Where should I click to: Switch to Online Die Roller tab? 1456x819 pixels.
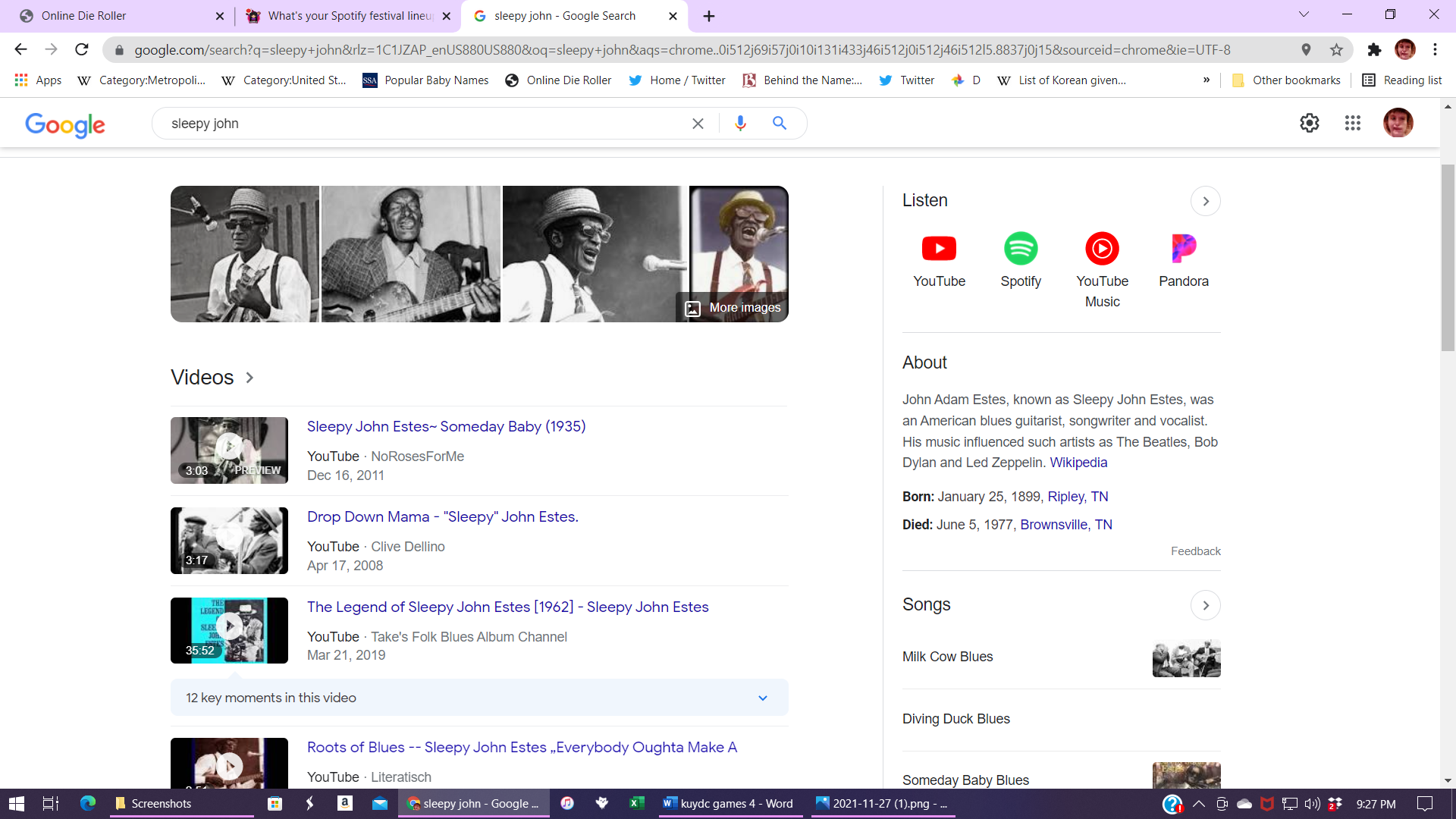121,16
